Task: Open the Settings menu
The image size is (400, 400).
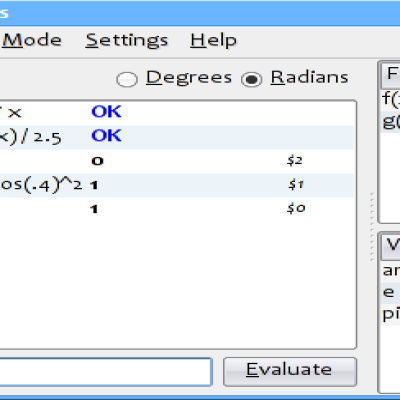Action: (127, 40)
